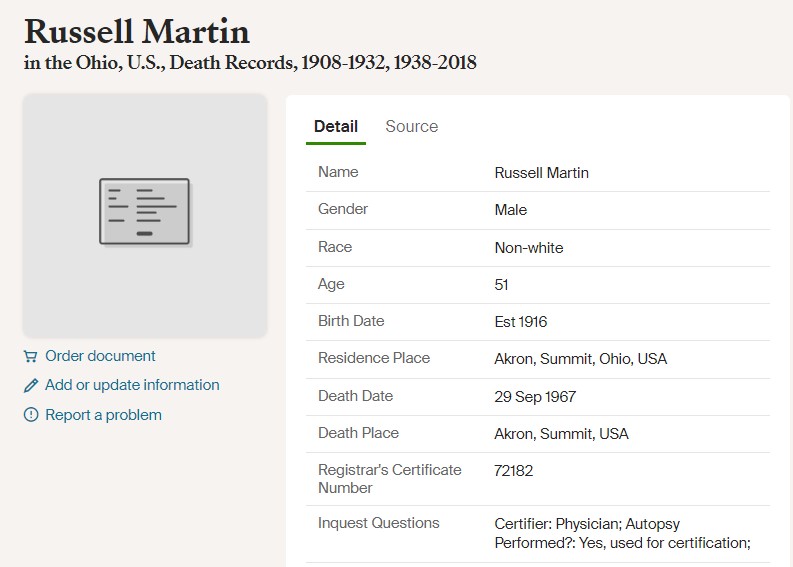Click the Ohio Death Records collection subtitle
The image size is (793, 567).
point(250,63)
